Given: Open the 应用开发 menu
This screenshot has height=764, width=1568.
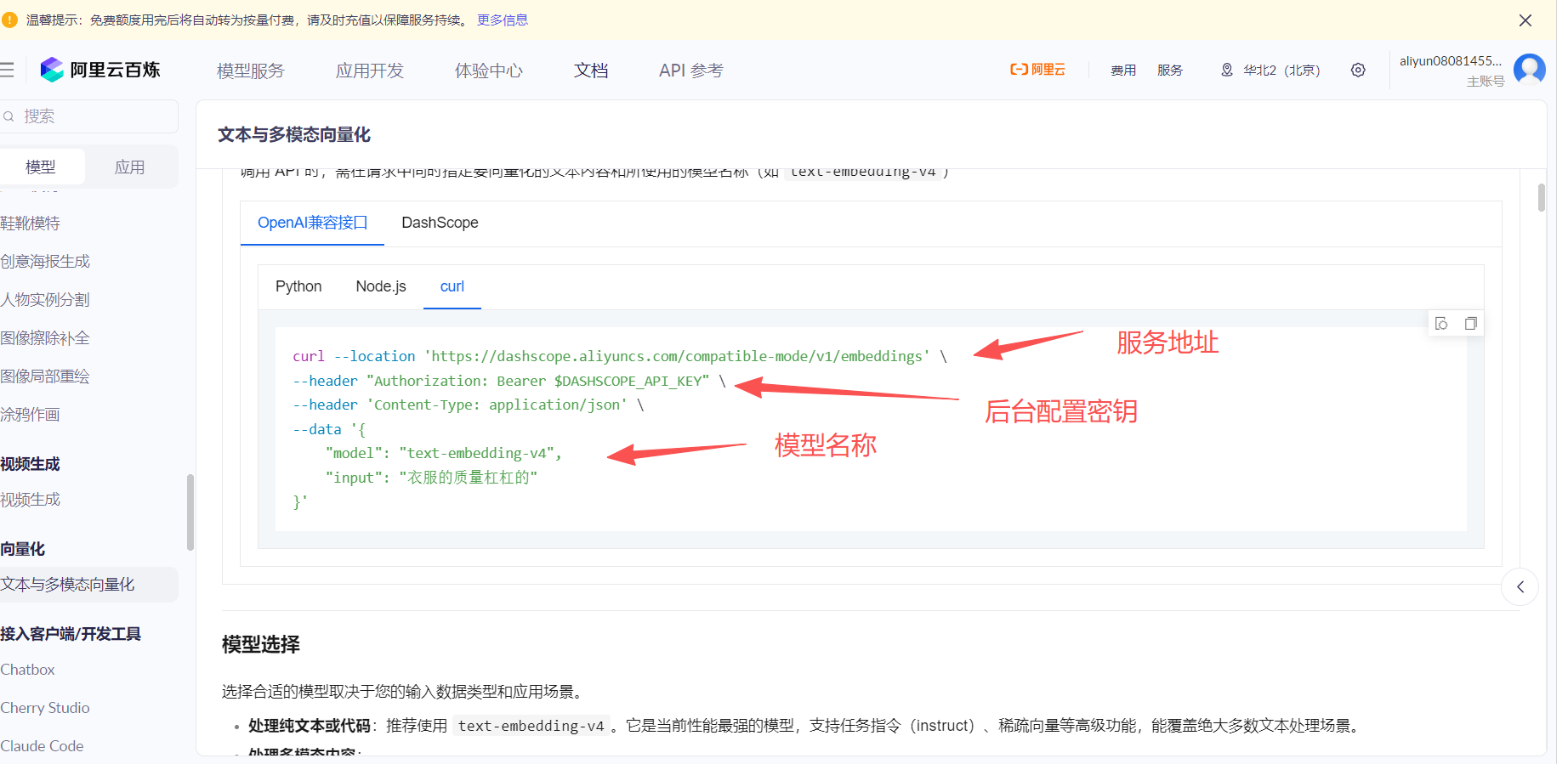Looking at the screenshot, I should pyautogui.click(x=370, y=71).
